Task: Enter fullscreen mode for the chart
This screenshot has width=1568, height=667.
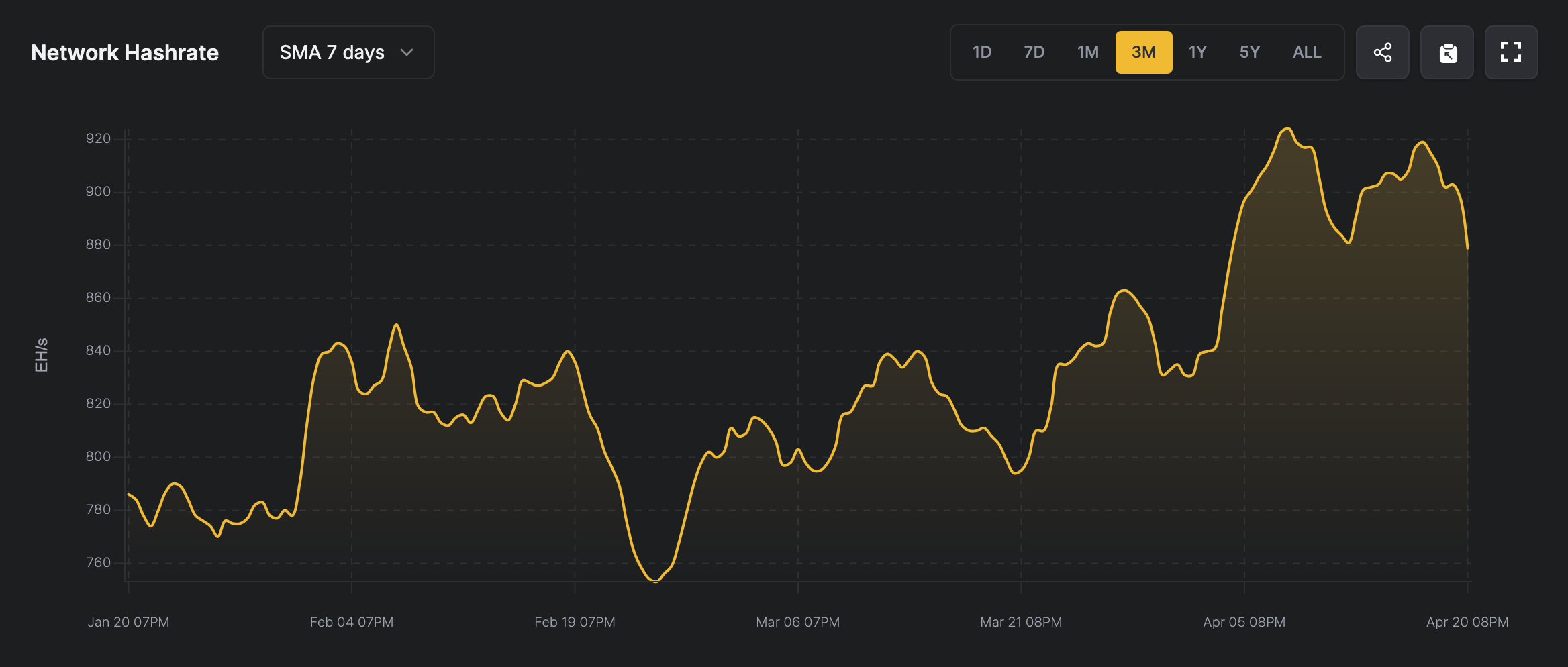Action: click(x=1511, y=52)
